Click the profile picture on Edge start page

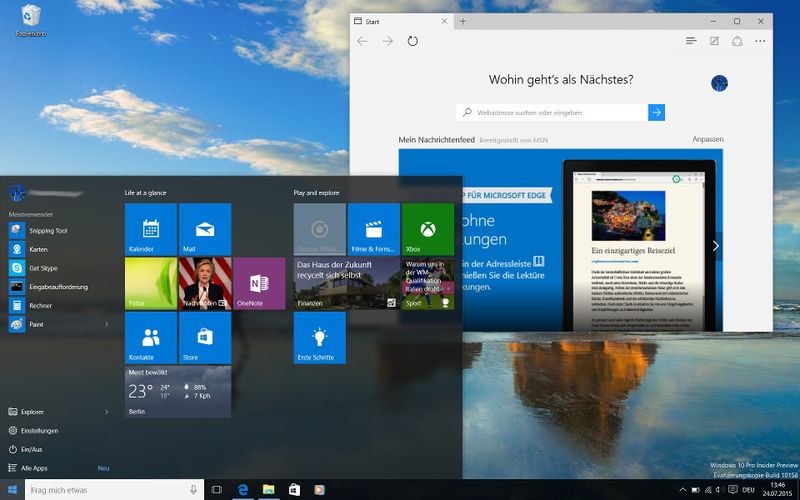[719, 83]
